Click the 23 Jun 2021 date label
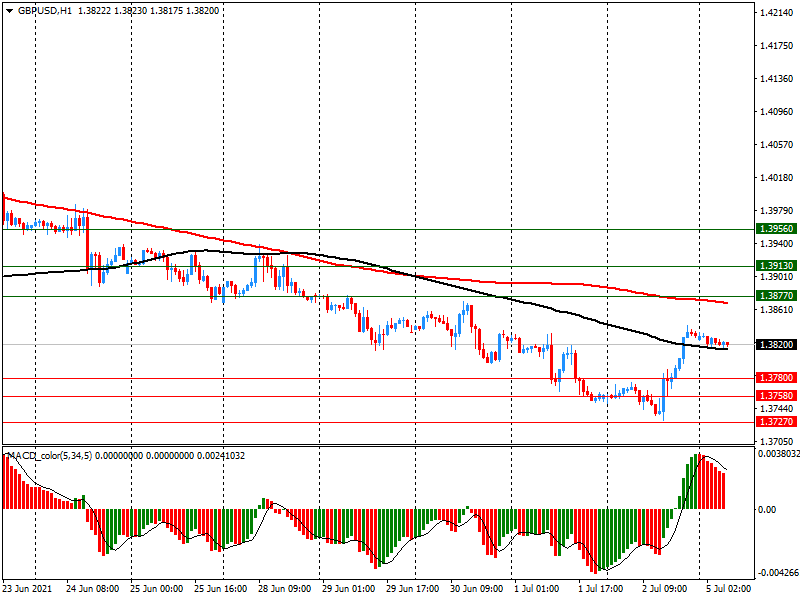 pos(28,589)
